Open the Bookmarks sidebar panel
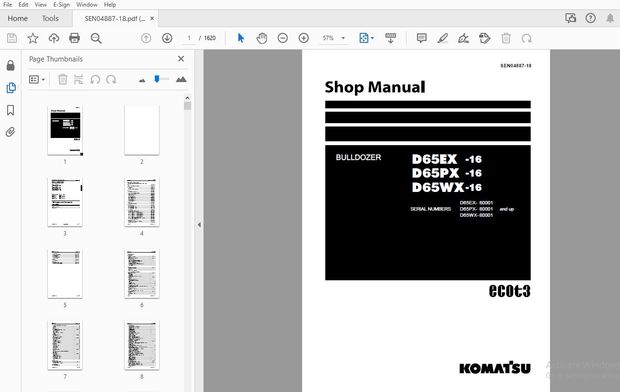Viewport: 620px width, 392px height. point(11,110)
